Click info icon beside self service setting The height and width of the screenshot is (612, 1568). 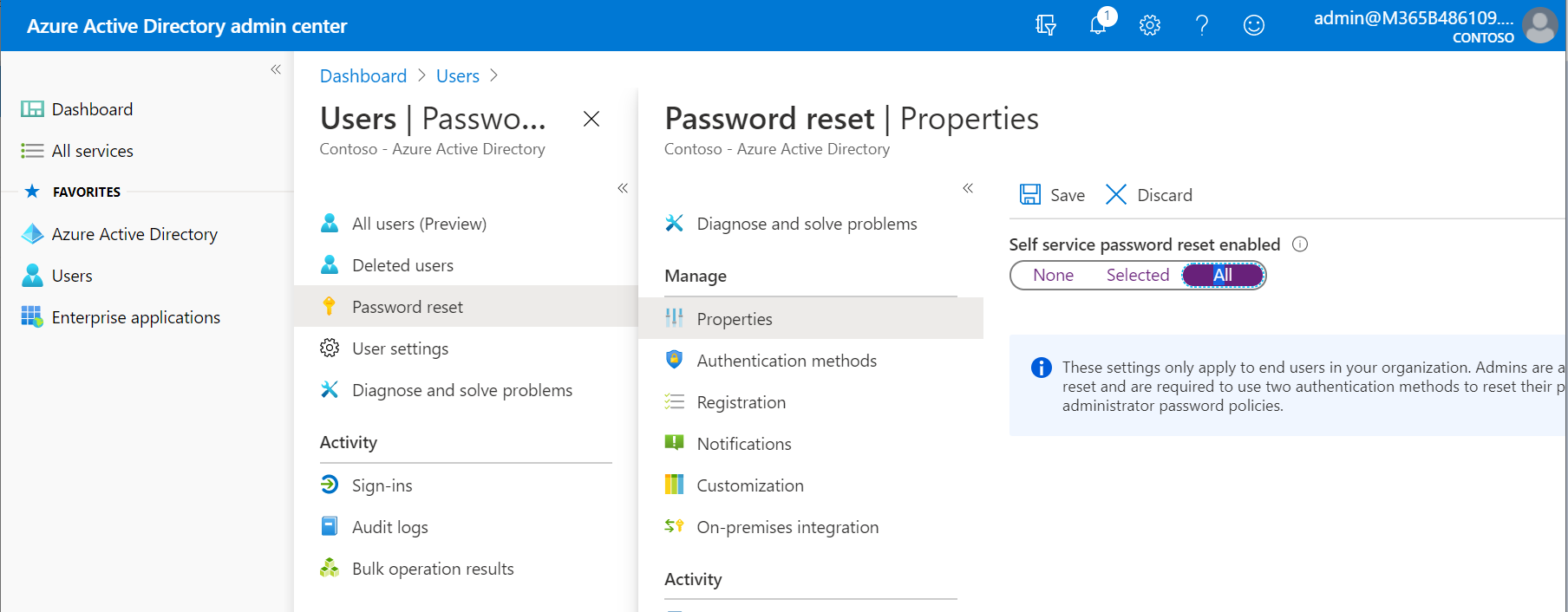1300,244
